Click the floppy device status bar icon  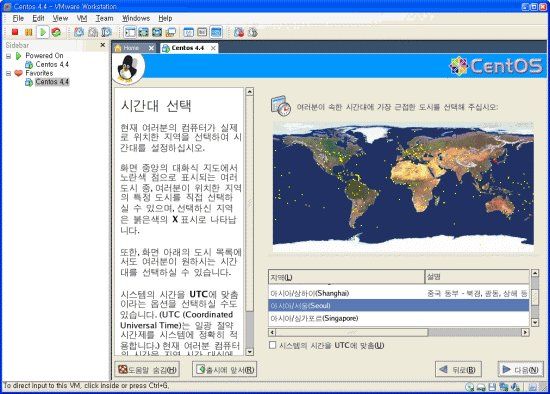click(492, 387)
